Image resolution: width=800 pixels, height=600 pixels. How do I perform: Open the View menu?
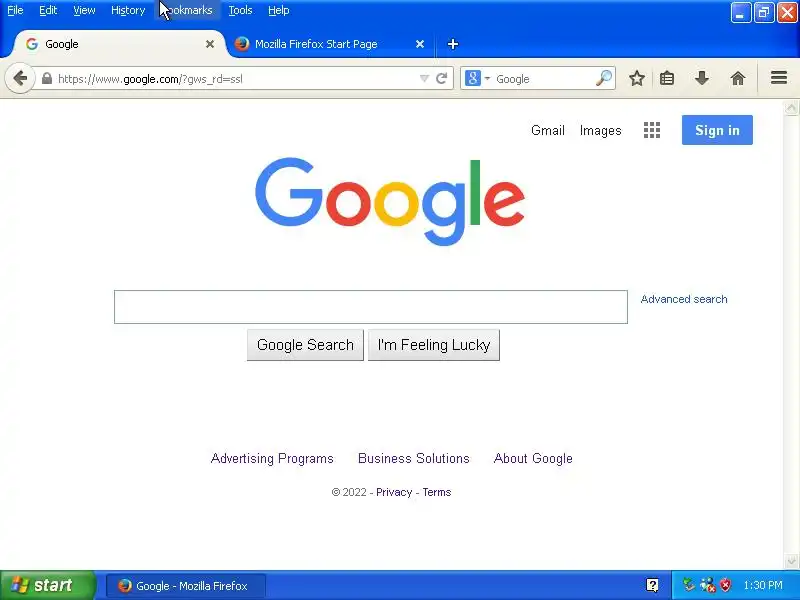(x=84, y=10)
